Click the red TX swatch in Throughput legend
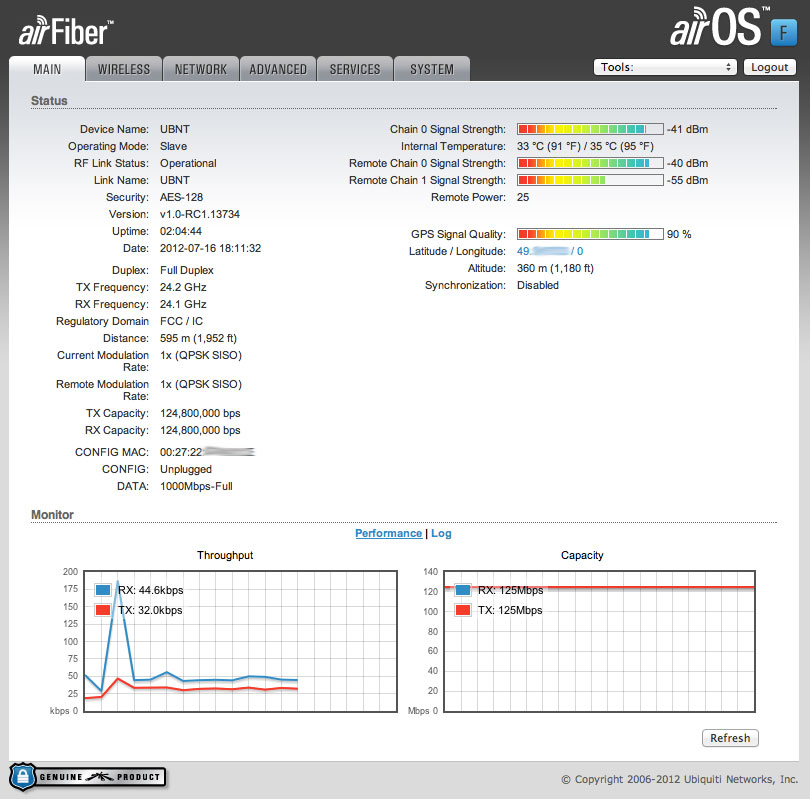This screenshot has width=810, height=799. point(103,610)
